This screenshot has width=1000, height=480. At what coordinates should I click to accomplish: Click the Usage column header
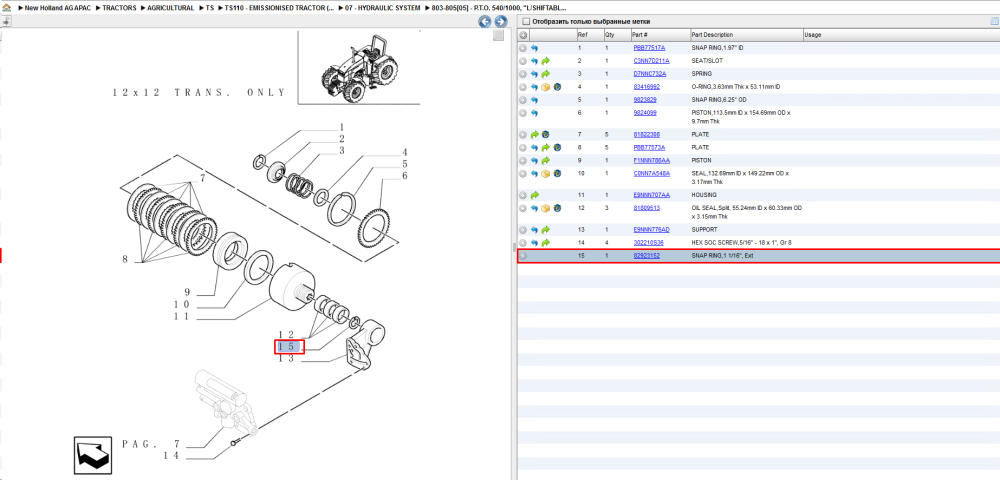click(899, 34)
